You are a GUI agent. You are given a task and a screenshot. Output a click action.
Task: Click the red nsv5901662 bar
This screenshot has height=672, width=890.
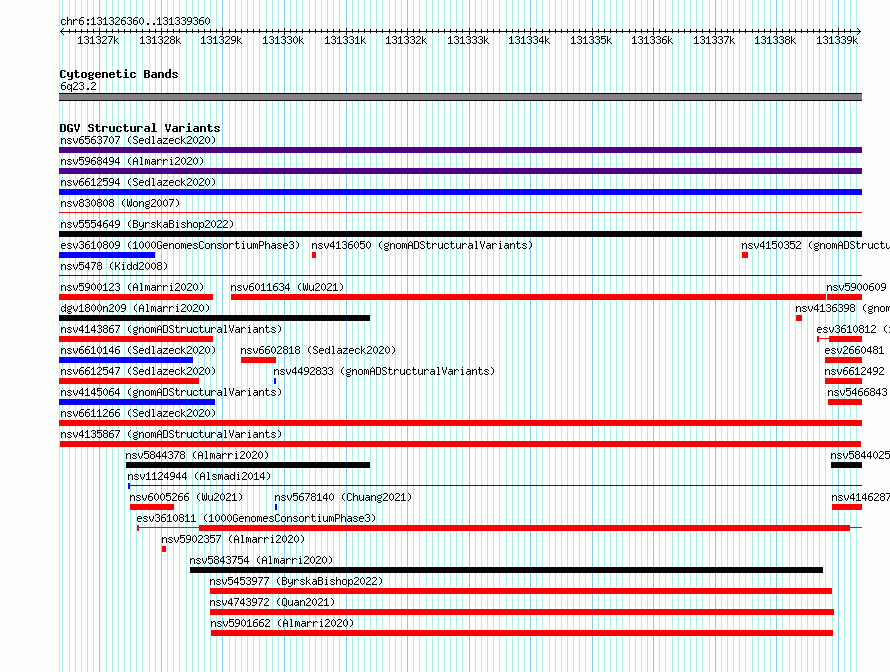522,633
